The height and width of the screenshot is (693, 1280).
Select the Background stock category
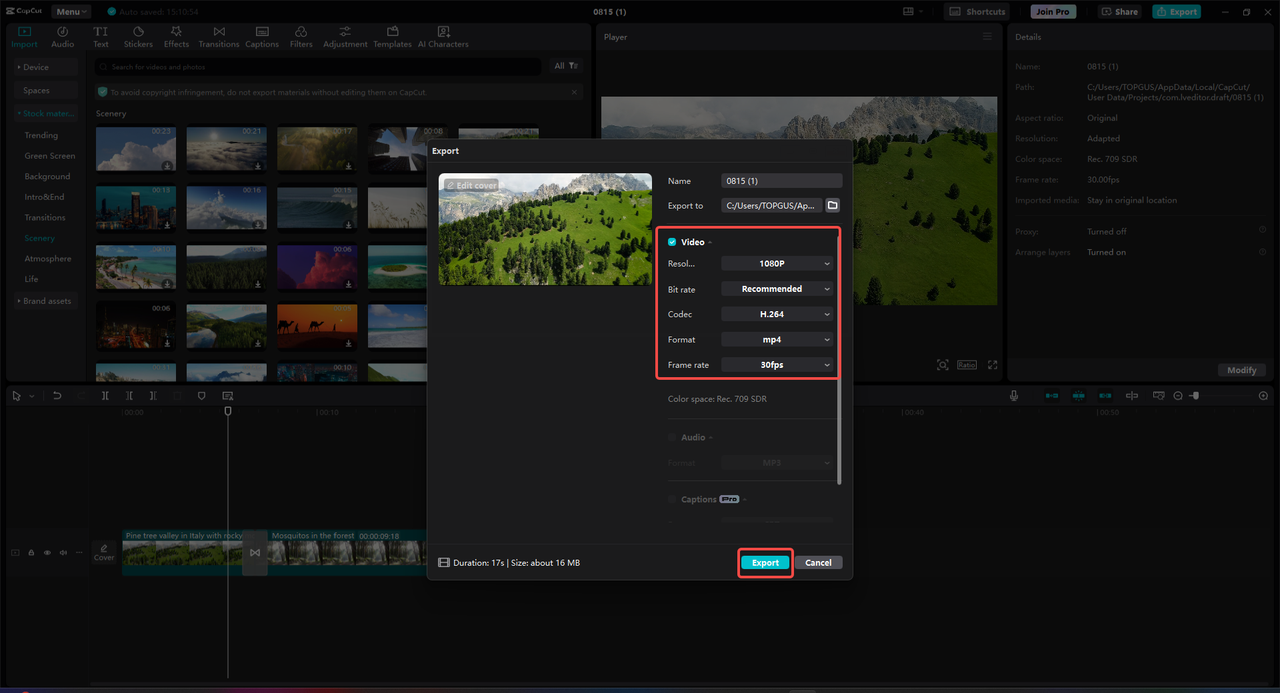pos(47,177)
